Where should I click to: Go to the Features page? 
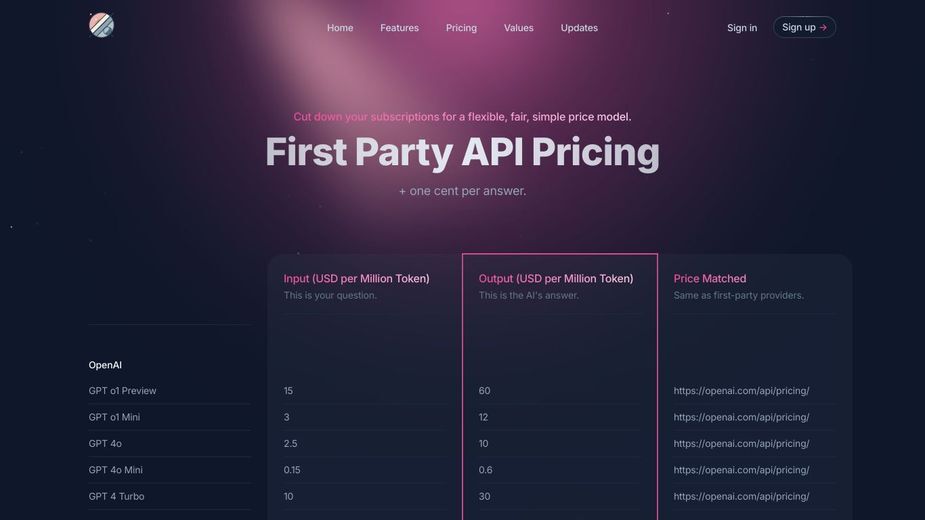click(399, 28)
